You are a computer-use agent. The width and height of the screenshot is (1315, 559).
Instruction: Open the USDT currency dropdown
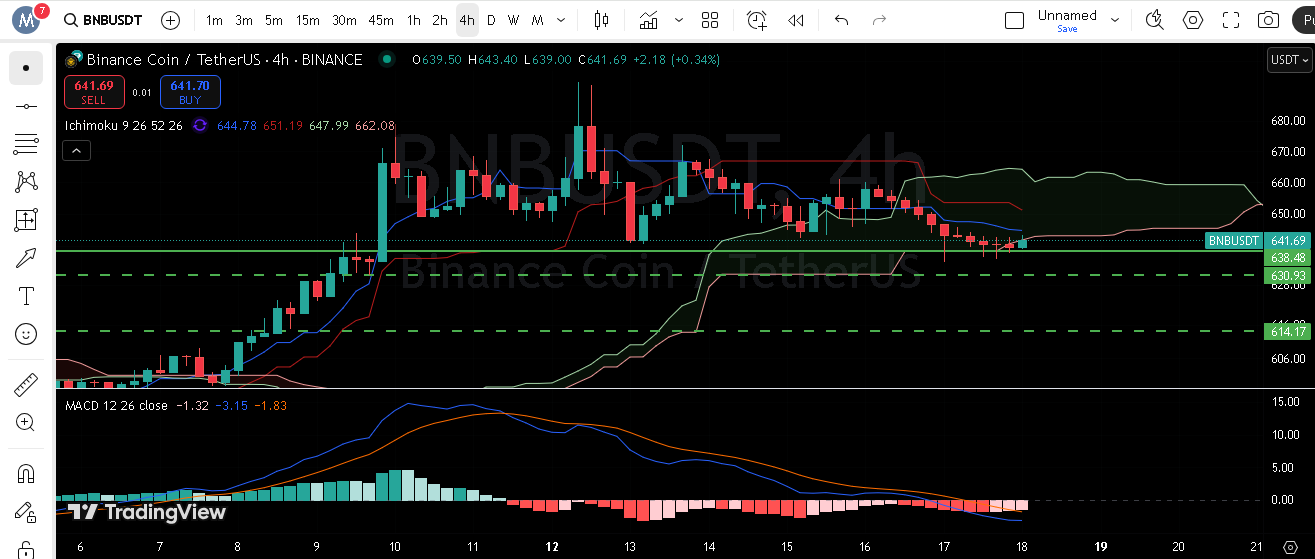click(x=1289, y=60)
